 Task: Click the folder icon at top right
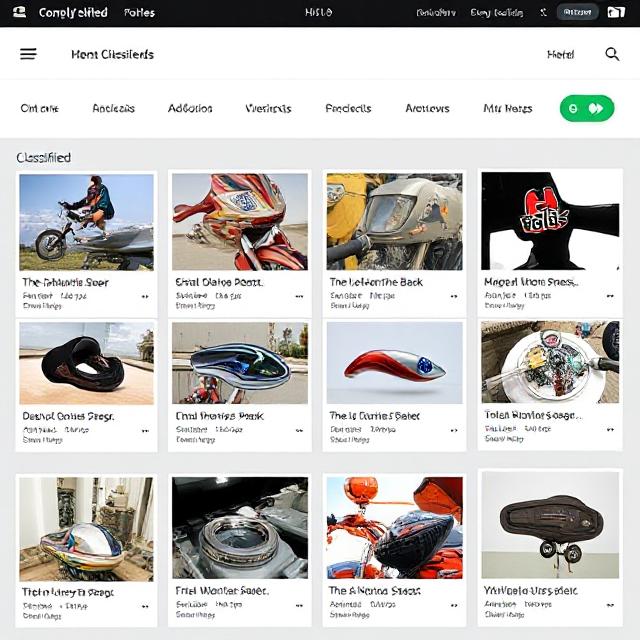(616, 12)
